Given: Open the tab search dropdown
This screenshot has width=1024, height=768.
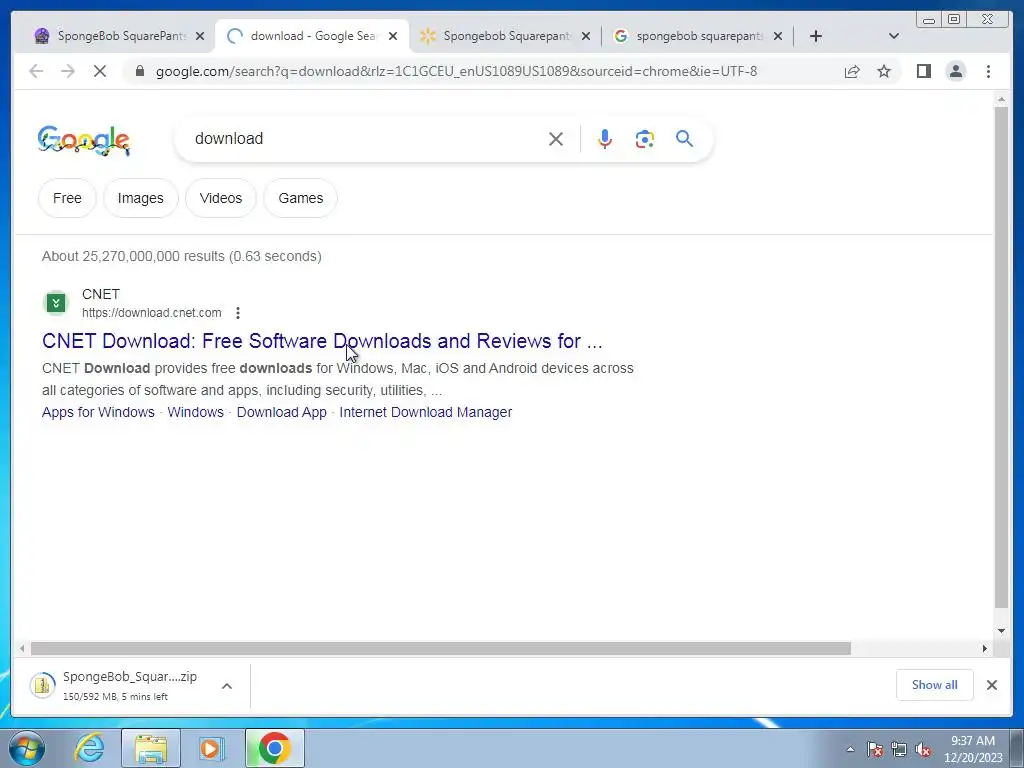Looking at the screenshot, I should click(894, 36).
